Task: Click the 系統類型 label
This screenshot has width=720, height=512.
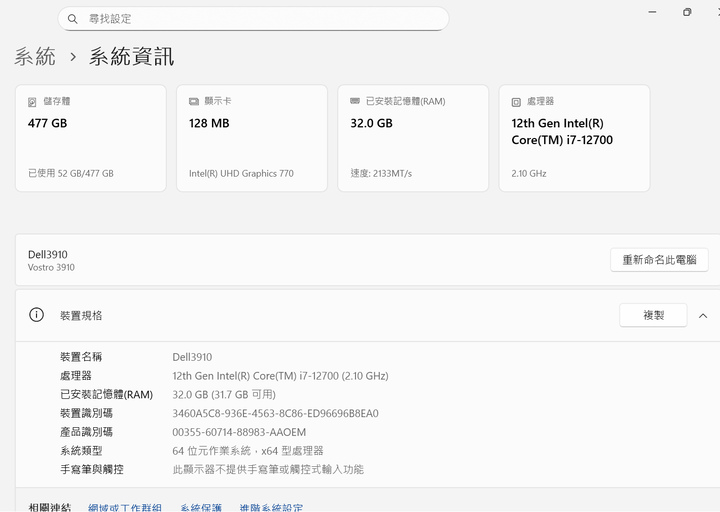Action: click(x=81, y=451)
